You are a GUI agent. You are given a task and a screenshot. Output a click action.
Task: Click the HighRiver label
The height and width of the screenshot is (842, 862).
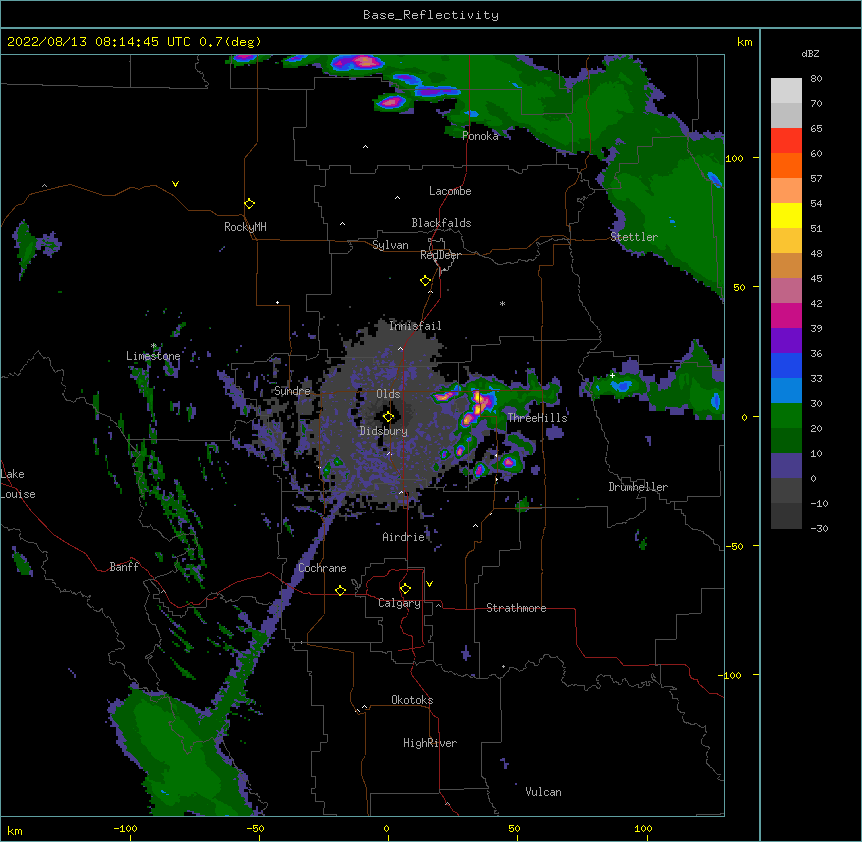[430, 743]
